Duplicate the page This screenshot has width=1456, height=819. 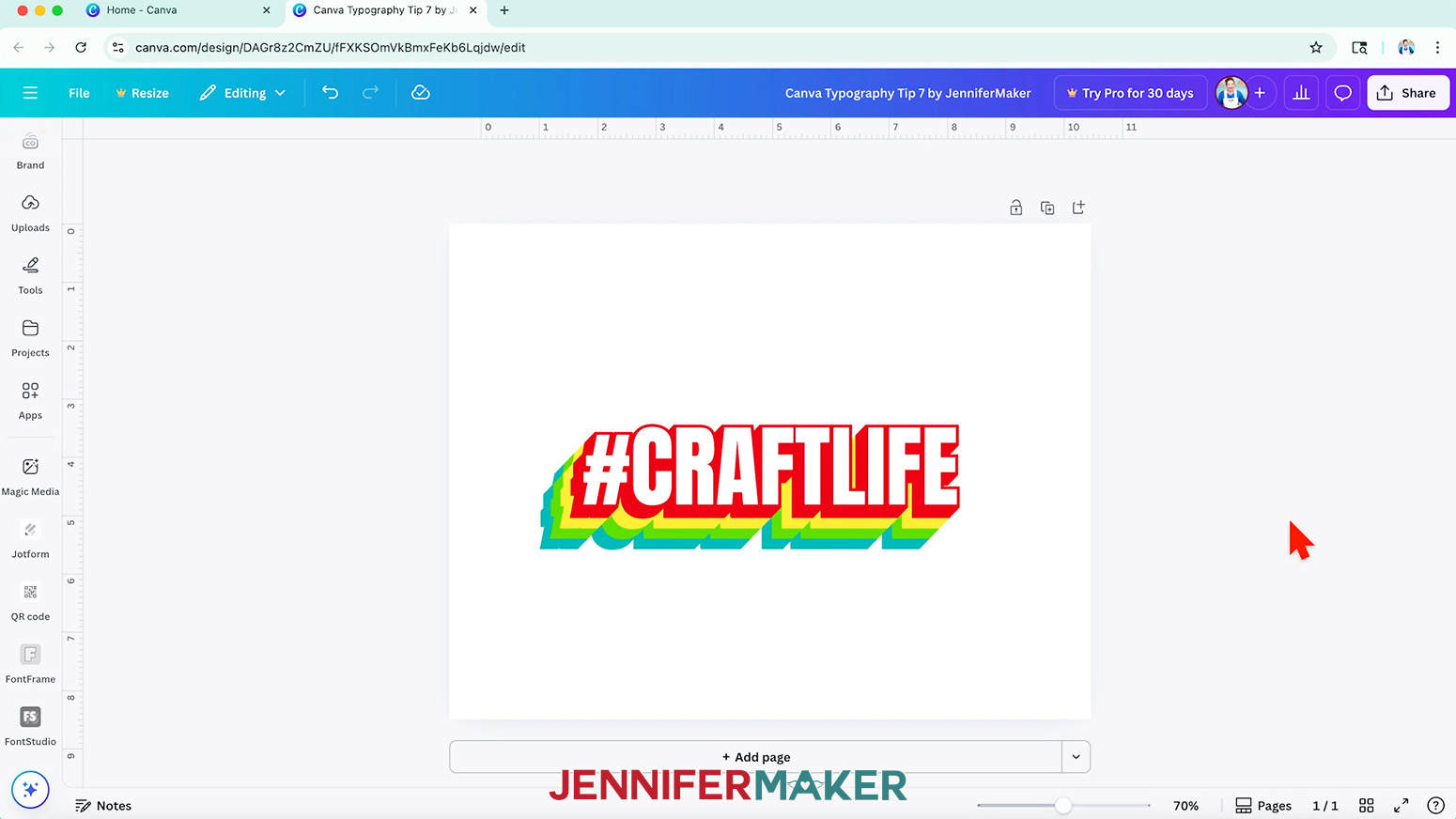1047,208
